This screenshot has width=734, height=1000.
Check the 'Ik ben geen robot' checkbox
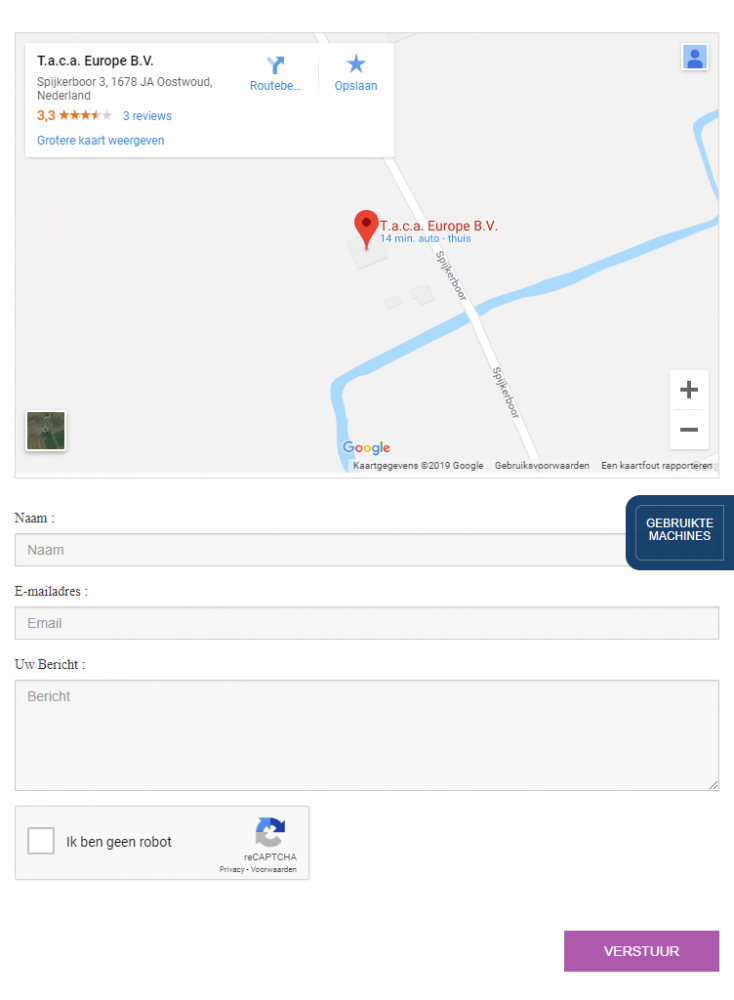coord(41,841)
